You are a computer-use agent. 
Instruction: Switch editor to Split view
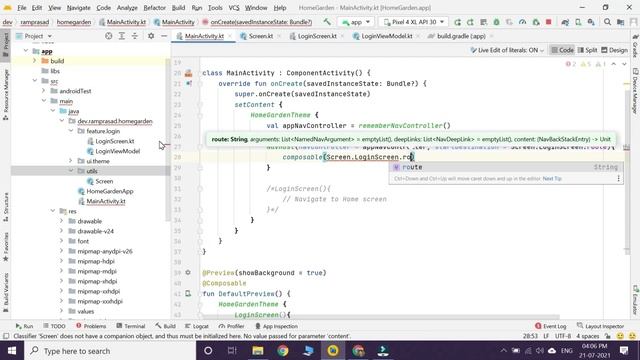(587, 50)
